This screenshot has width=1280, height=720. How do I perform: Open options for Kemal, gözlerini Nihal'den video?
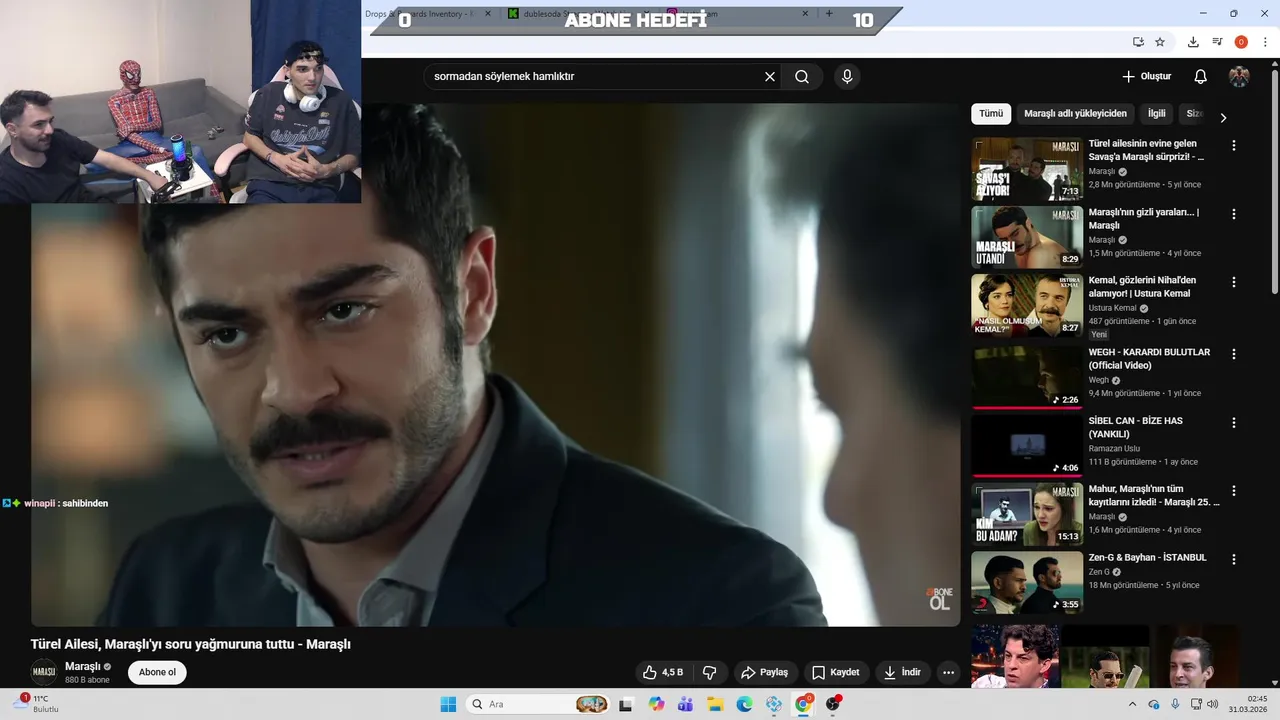pos(1233,282)
